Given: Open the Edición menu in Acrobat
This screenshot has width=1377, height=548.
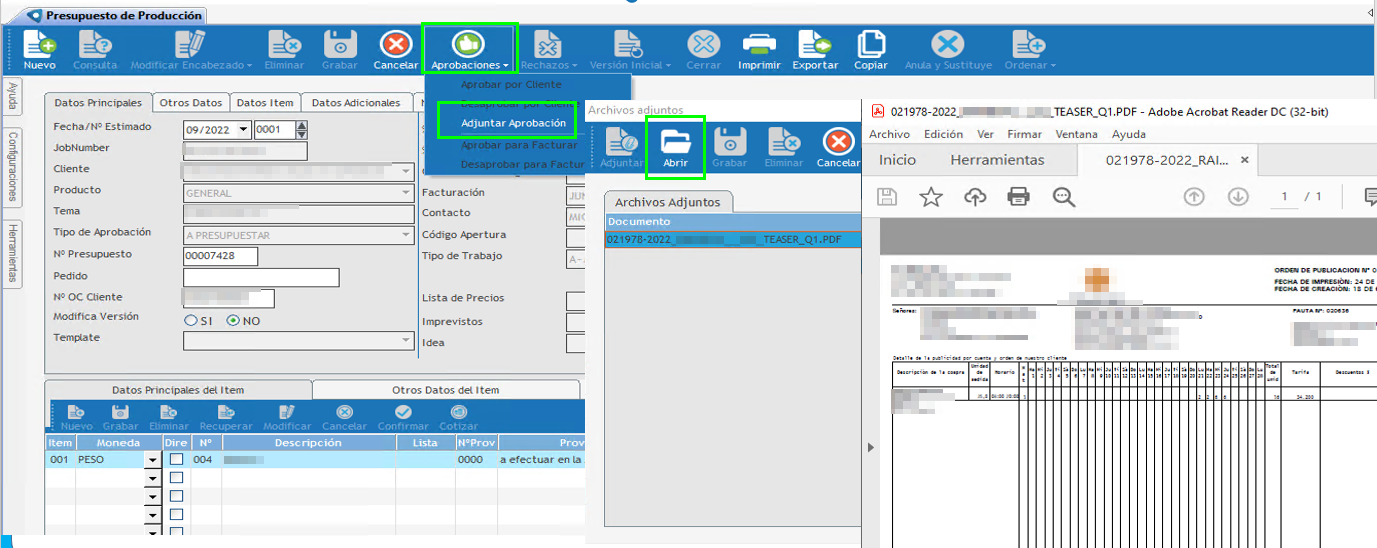Looking at the screenshot, I should pos(943,134).
